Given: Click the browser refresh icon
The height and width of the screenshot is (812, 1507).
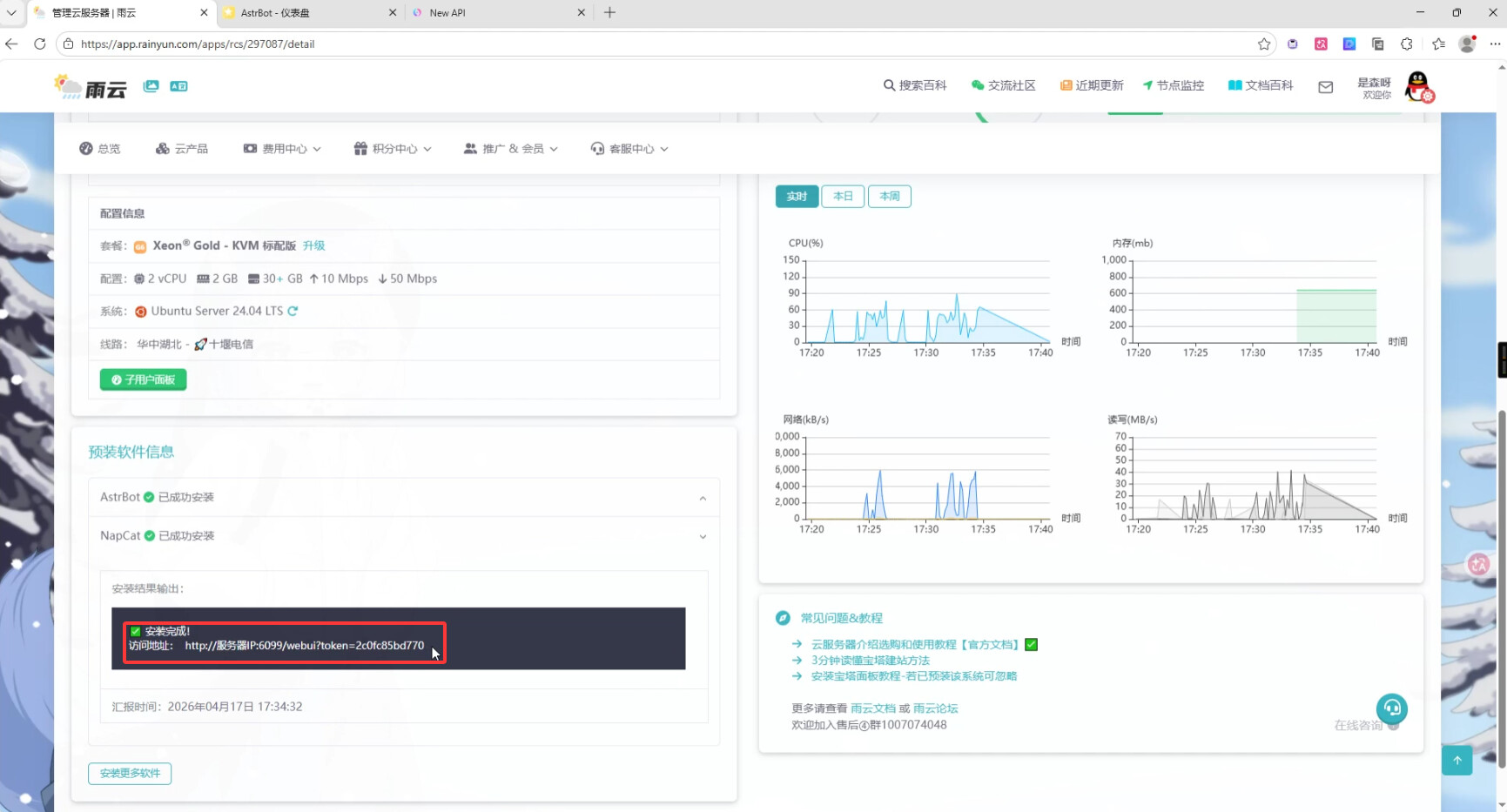Looking at the screenshot, I should (x=40, y=44).
